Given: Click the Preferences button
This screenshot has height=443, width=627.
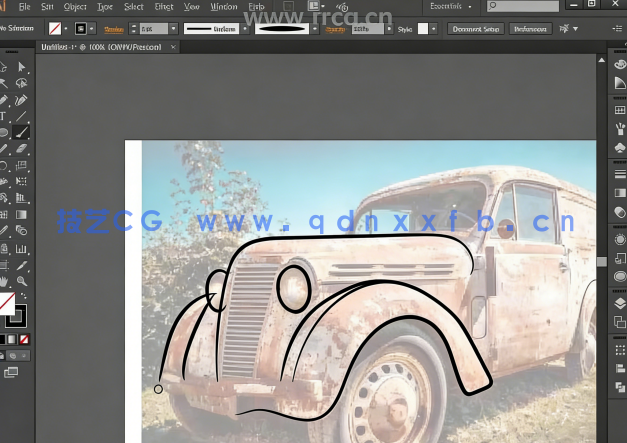Looking at the screenshot, I should click(x=530, y=29).
